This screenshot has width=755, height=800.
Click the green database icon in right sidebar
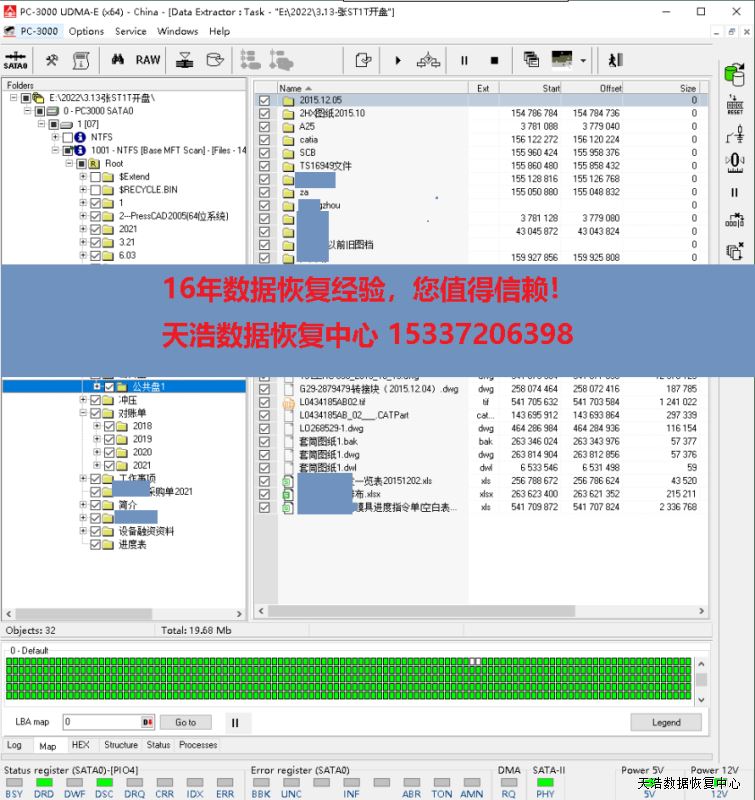[734, 74]
